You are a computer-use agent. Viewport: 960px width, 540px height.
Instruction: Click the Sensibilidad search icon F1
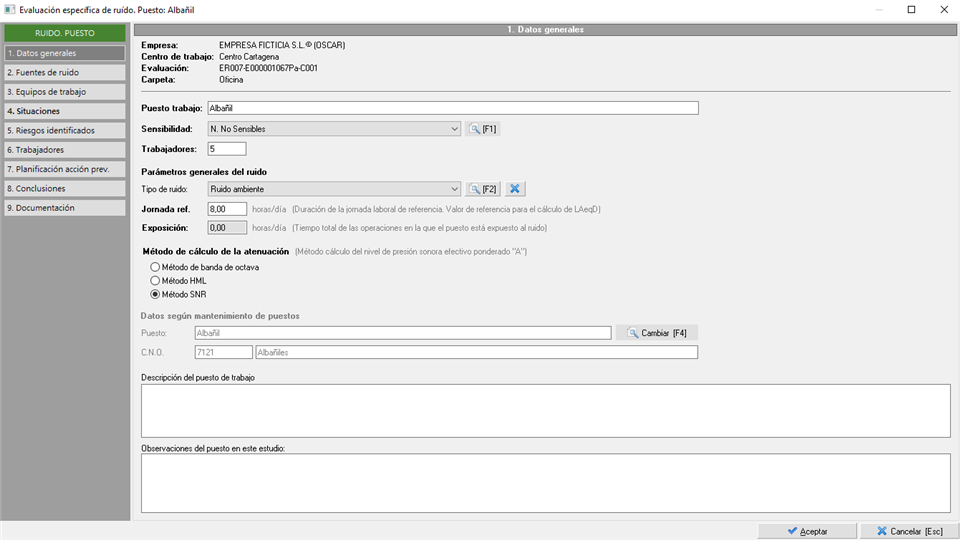482,129
